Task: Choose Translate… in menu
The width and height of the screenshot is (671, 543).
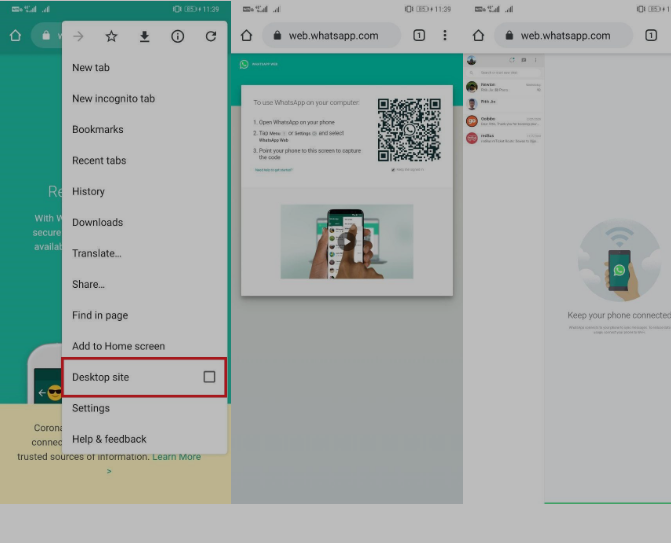Action: pos(144,253)
